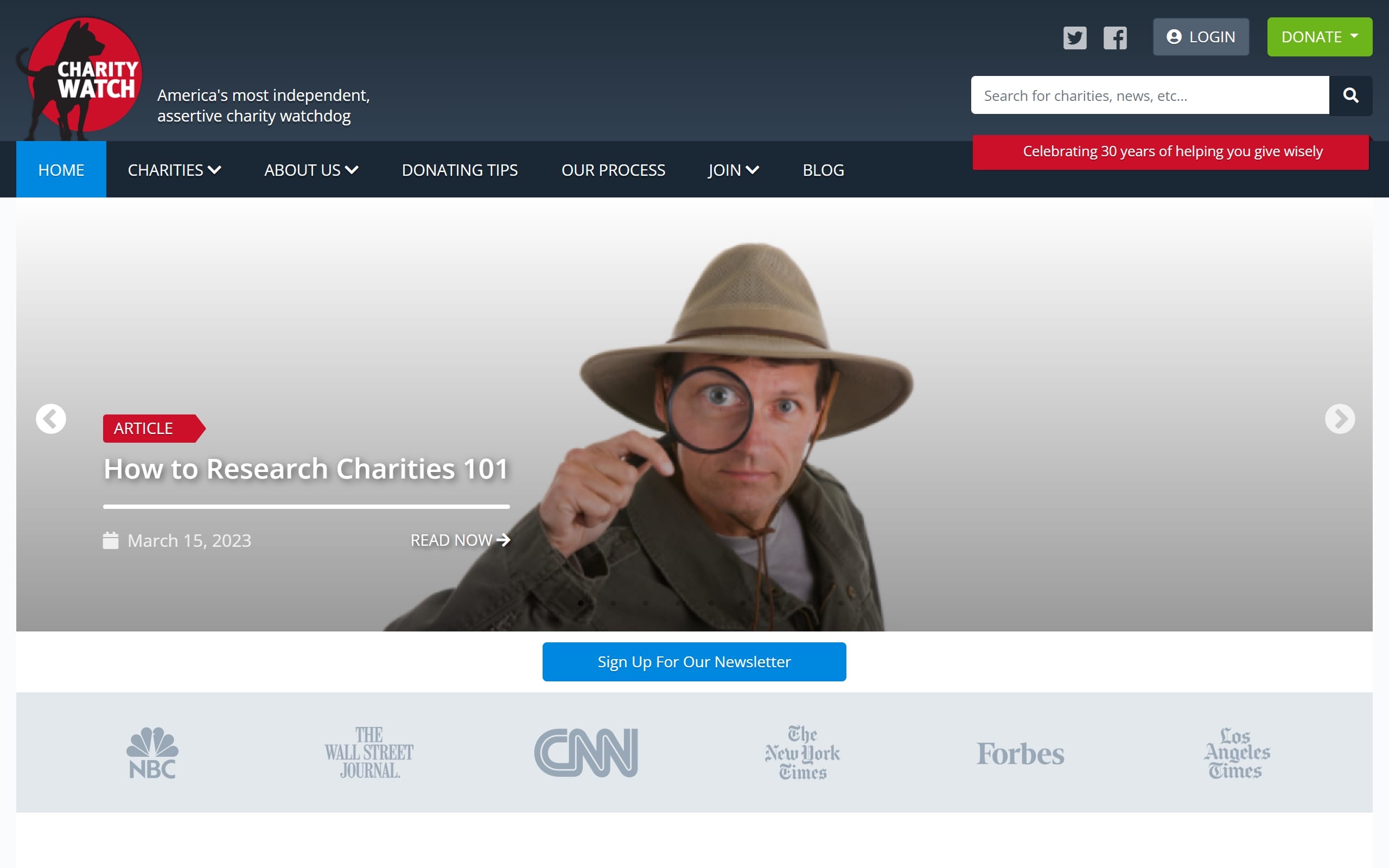Click the America's most independent tagline
This screenshot has width=1389, height=868.
point(264,106)
